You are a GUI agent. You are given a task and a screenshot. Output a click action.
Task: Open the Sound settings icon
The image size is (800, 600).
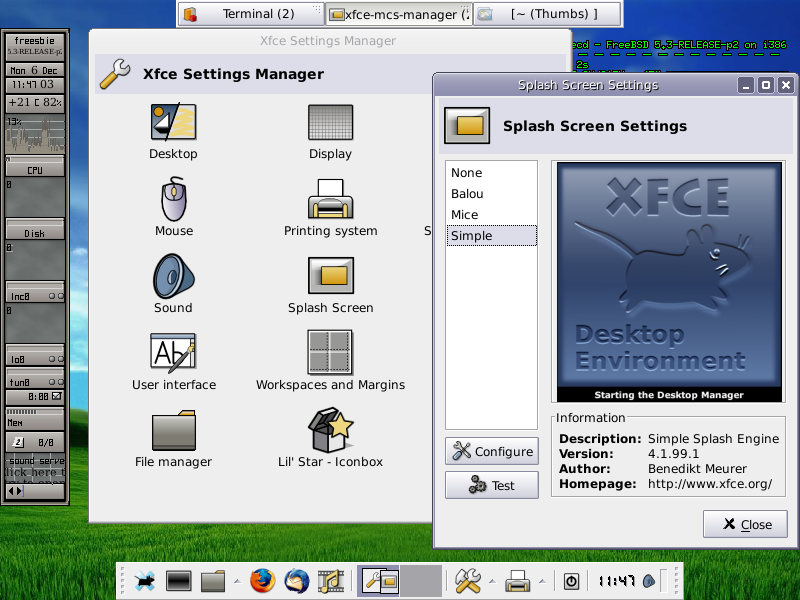[x=173, y=276]
